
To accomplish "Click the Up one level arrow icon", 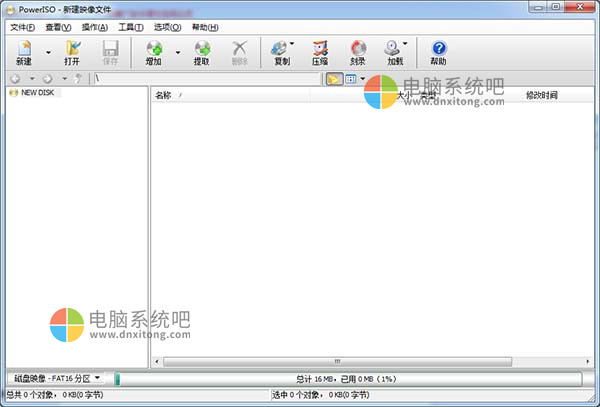I will (x=78, y=79).
